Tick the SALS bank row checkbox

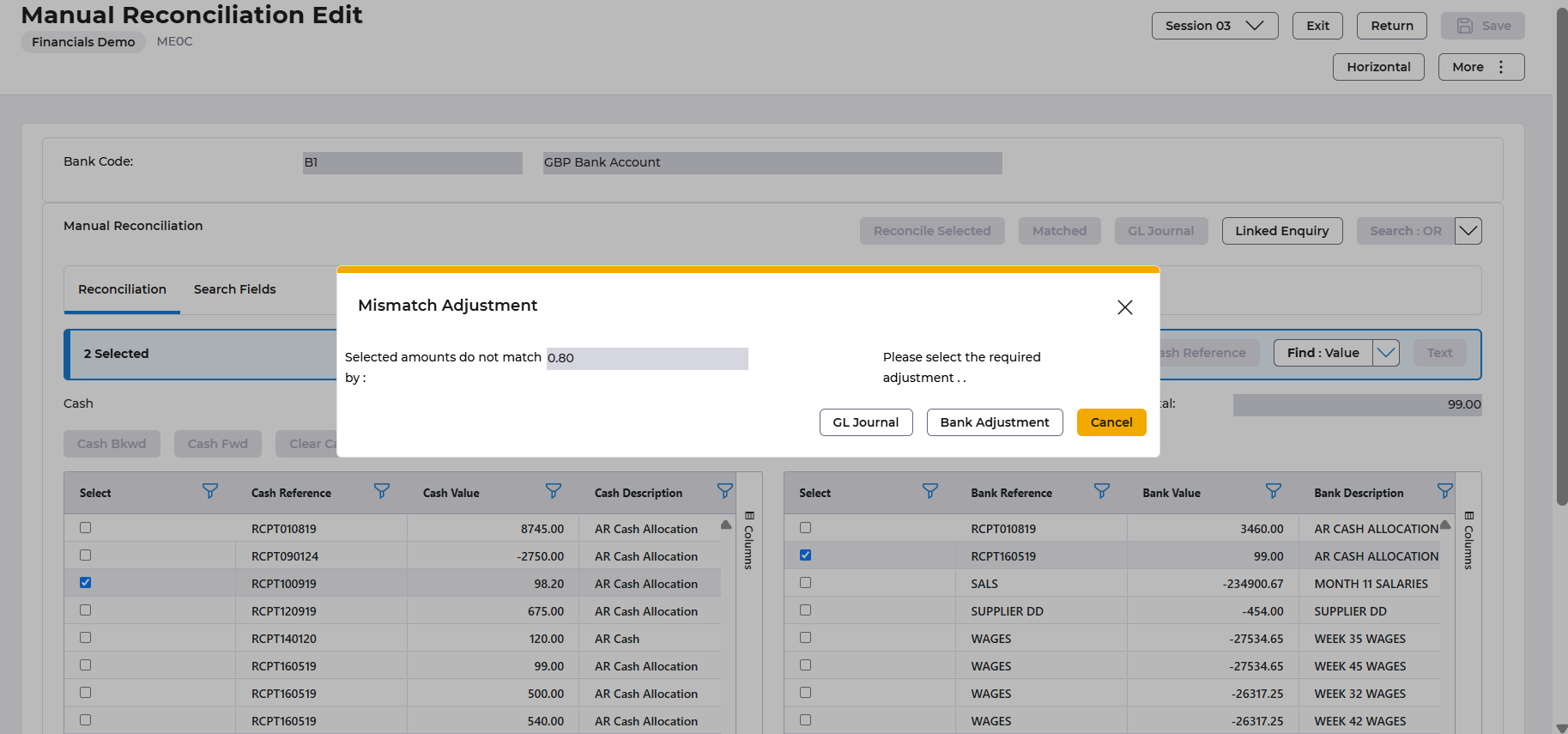point(805,583)
